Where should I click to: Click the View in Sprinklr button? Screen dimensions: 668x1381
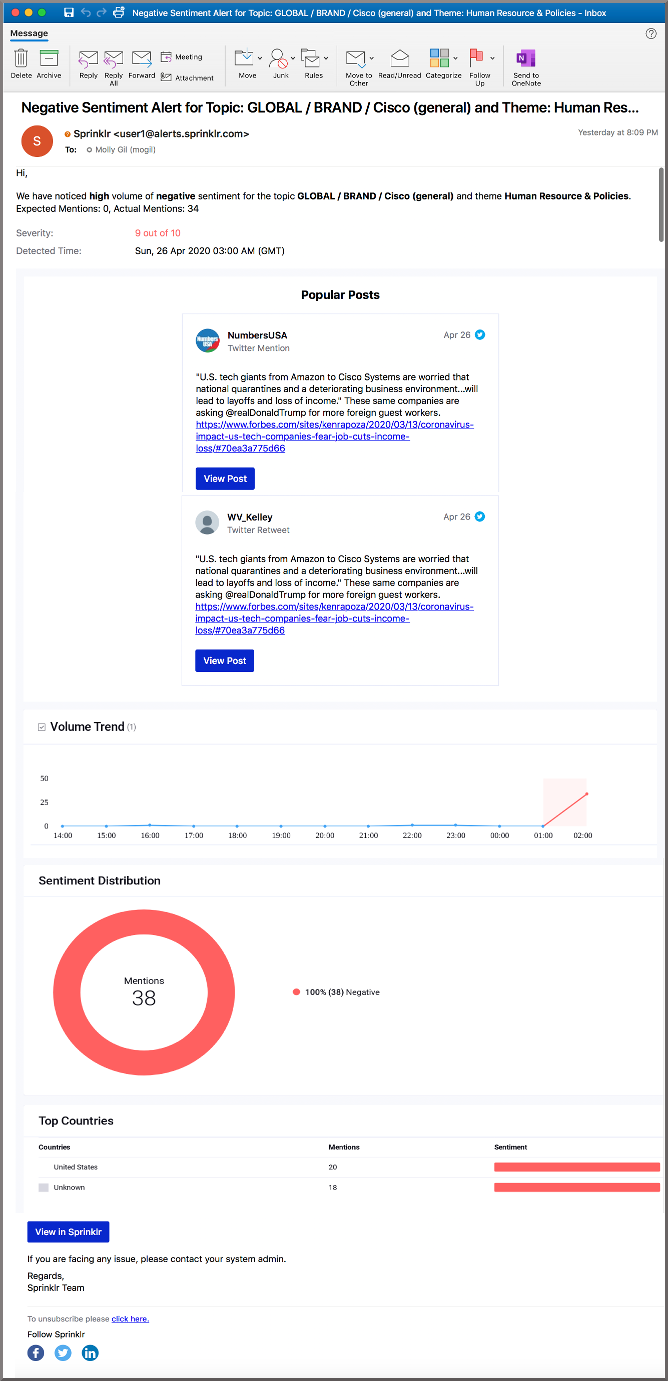tap(68, 1232)
